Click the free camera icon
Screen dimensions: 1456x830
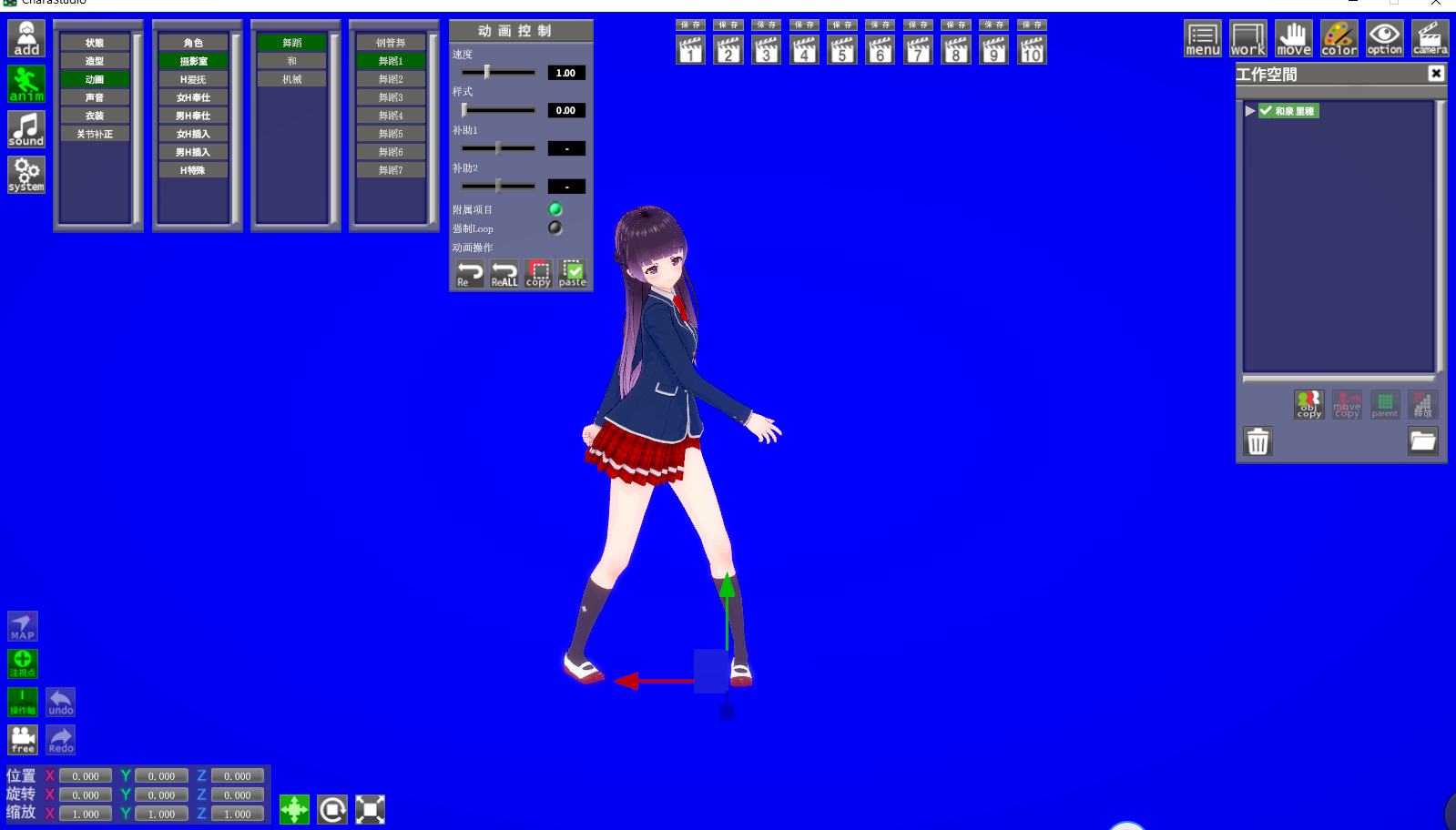pos(23,740)
